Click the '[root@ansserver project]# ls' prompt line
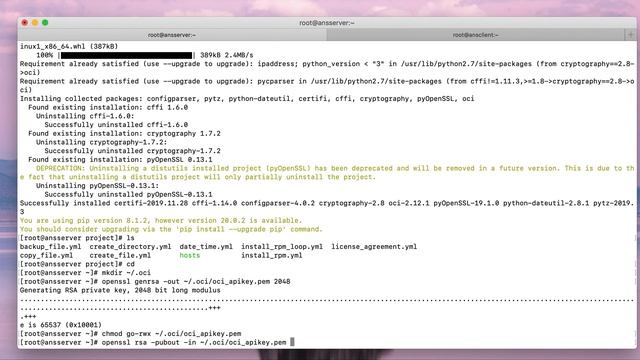This screenshot has height=360, width=640. 77,238
